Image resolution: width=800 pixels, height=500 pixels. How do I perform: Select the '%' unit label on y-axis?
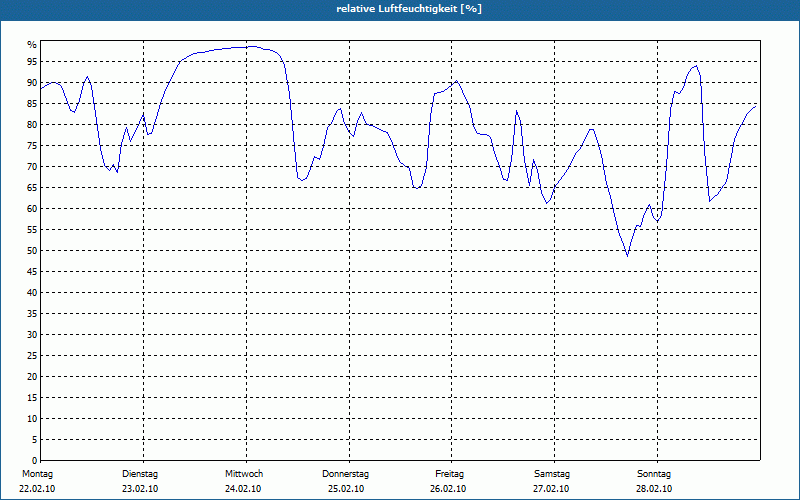[x=32, y=45]
